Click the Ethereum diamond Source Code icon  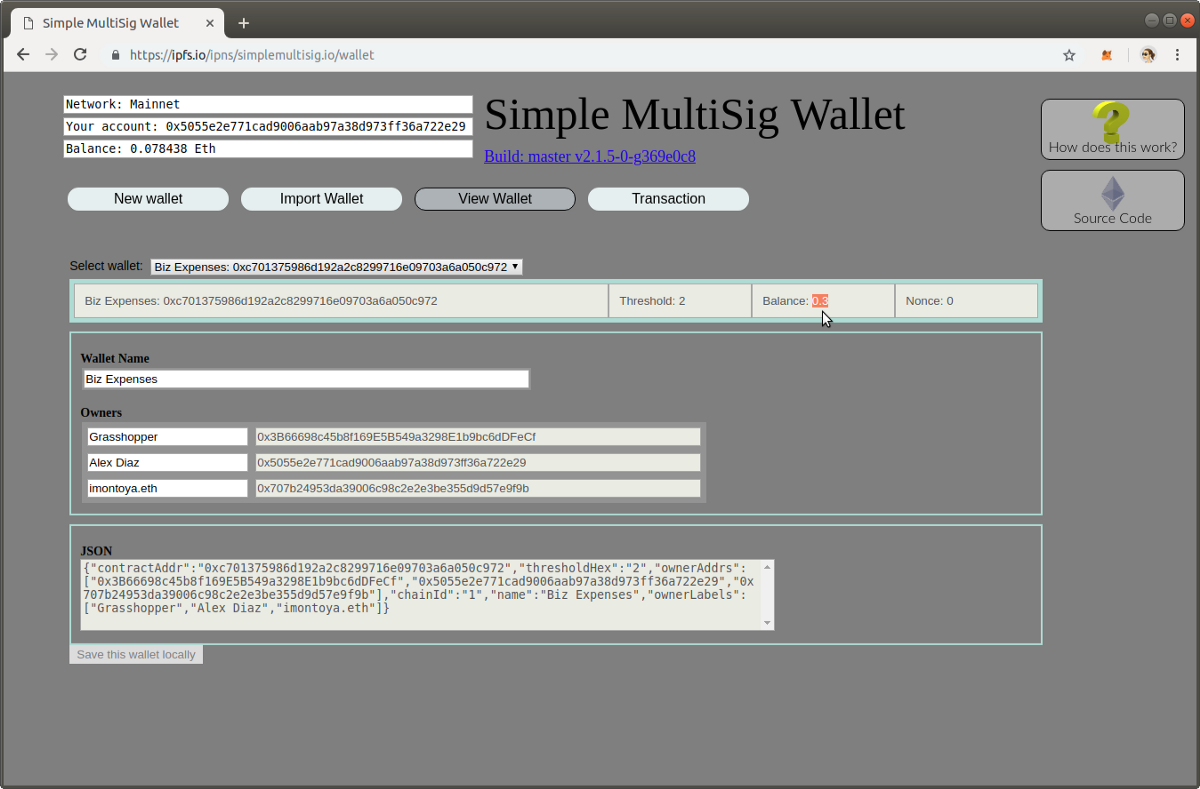1112,193
